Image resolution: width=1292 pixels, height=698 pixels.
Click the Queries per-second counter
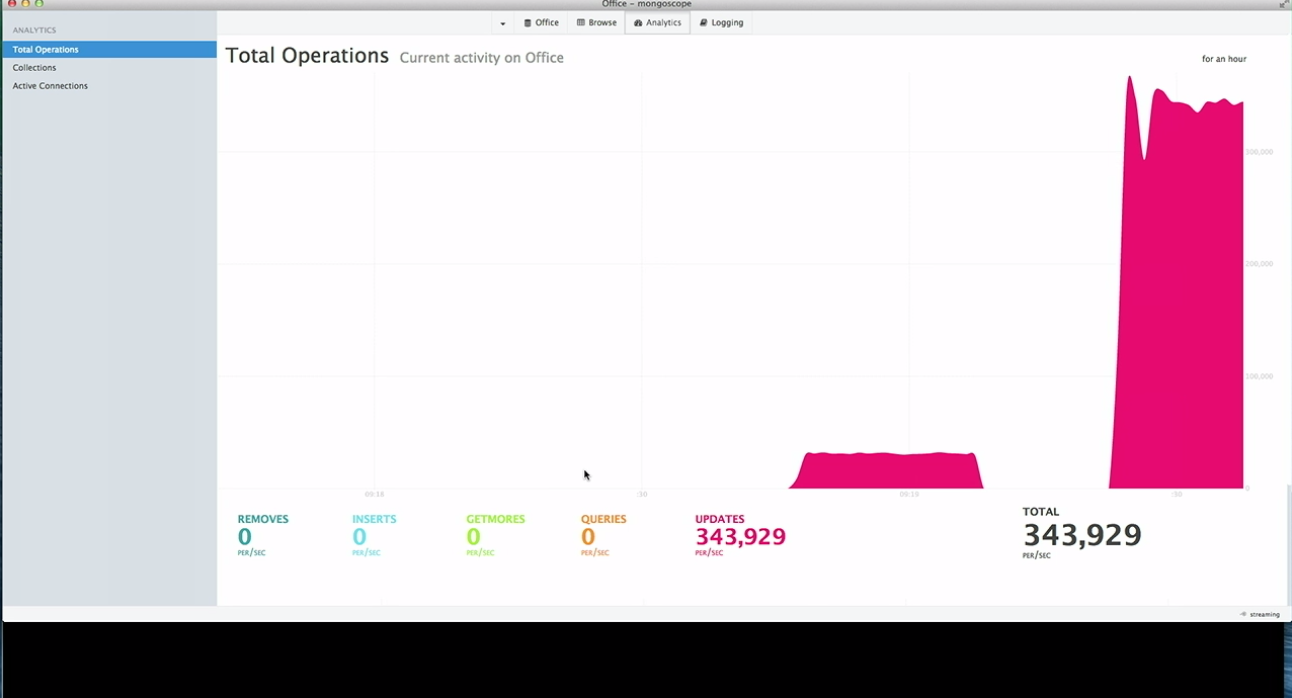coord(604,535)
